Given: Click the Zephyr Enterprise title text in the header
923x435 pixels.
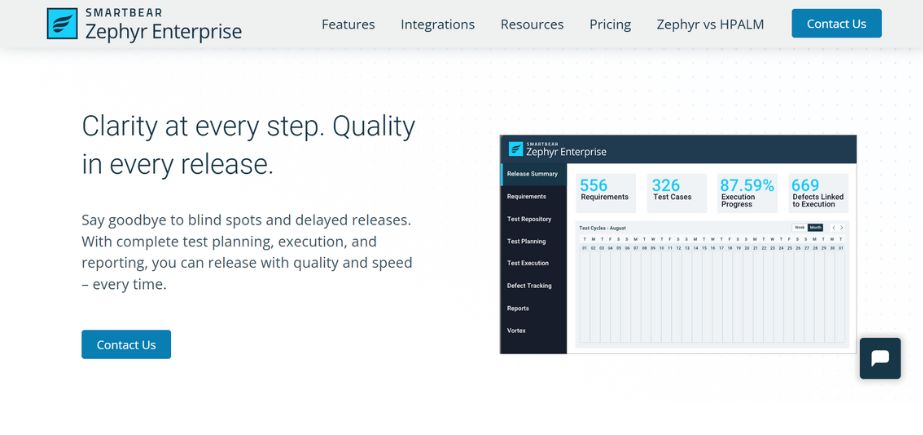Looking at the screenshot, I should coord(164,31).
